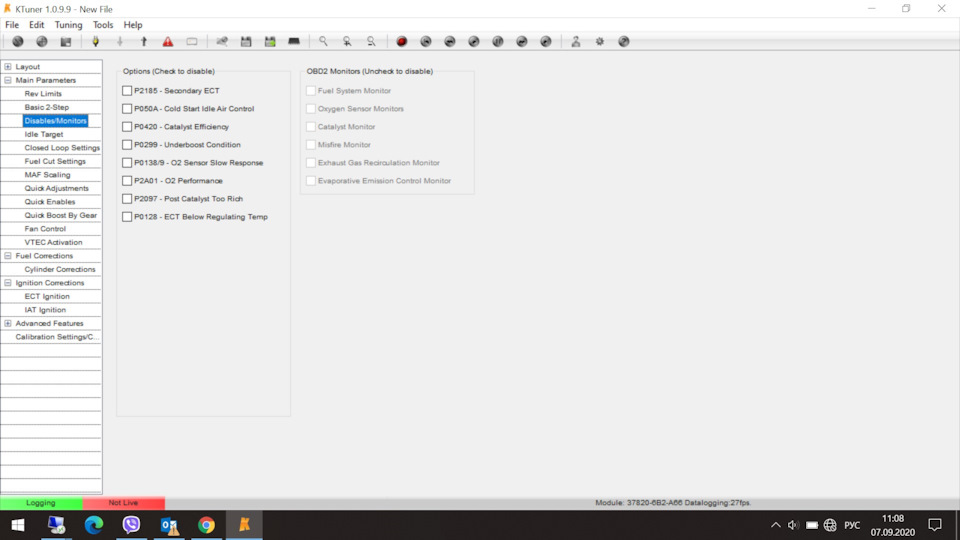Open the Tuning menu
This screenshot has width=960, height=540.
pyautogui.click(x=69, y=25)
